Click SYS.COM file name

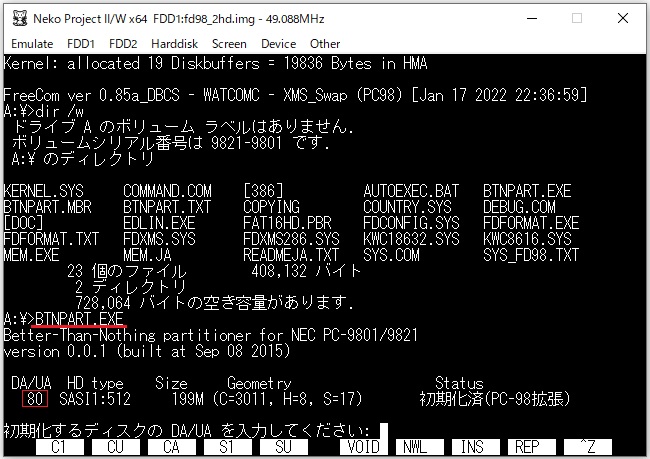pos(391,255)
